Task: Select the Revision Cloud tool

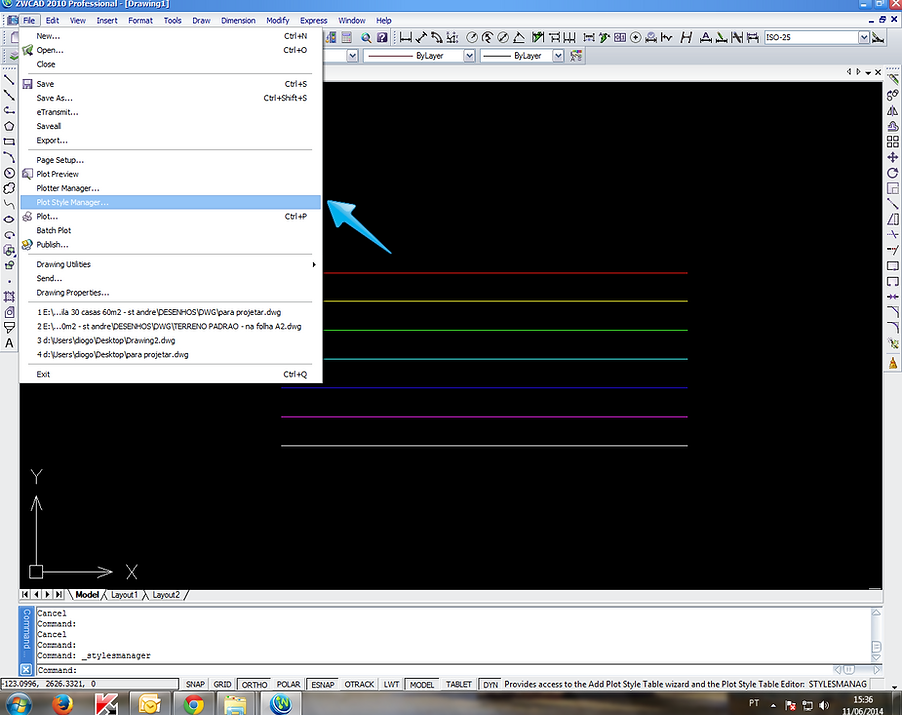Action: click(9, 188)
